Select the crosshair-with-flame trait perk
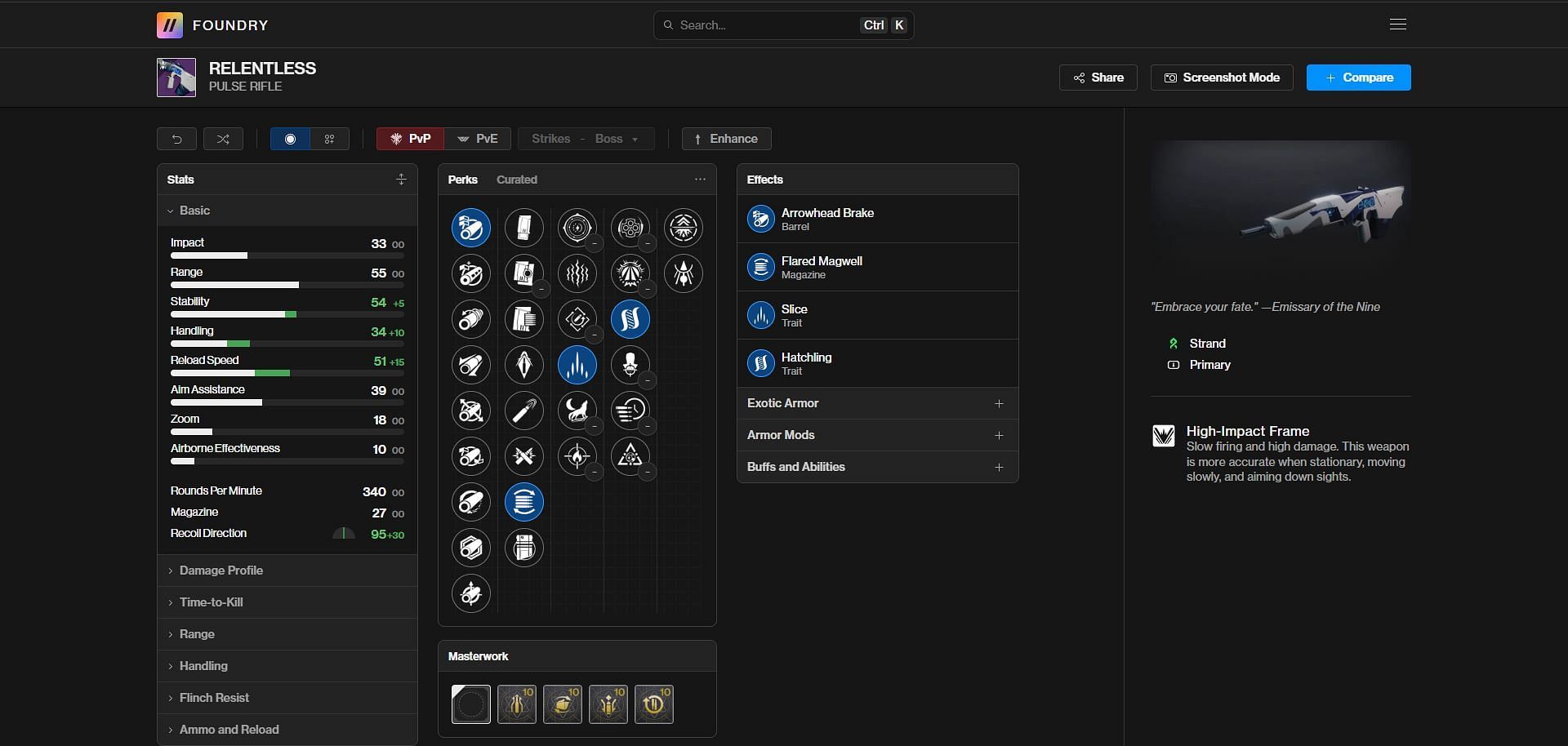Screen dimensions: 1568x746 click(x=577, y=456)
